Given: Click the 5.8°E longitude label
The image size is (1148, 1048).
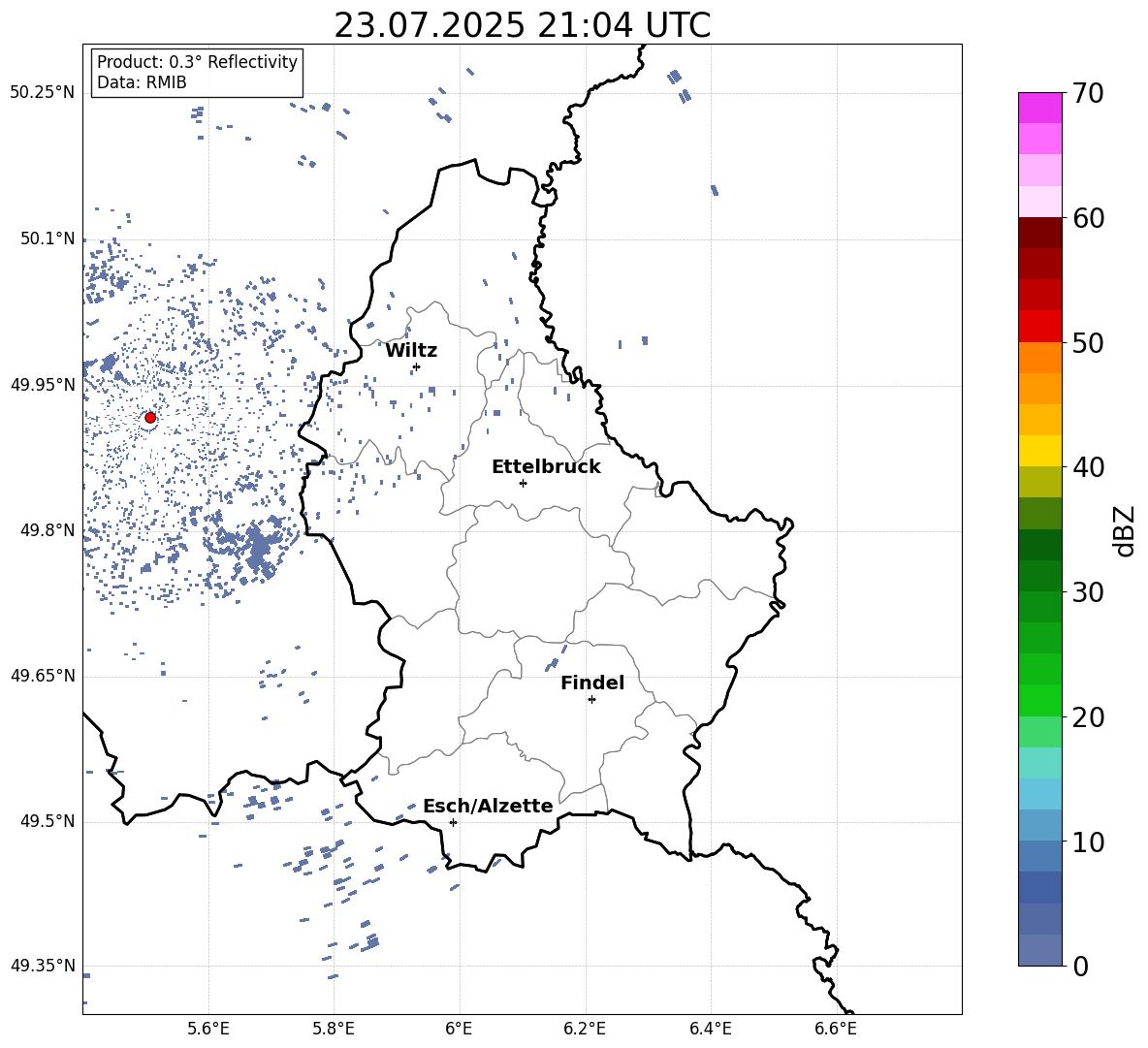Looking at the screenshot, I should [334, 1029].
